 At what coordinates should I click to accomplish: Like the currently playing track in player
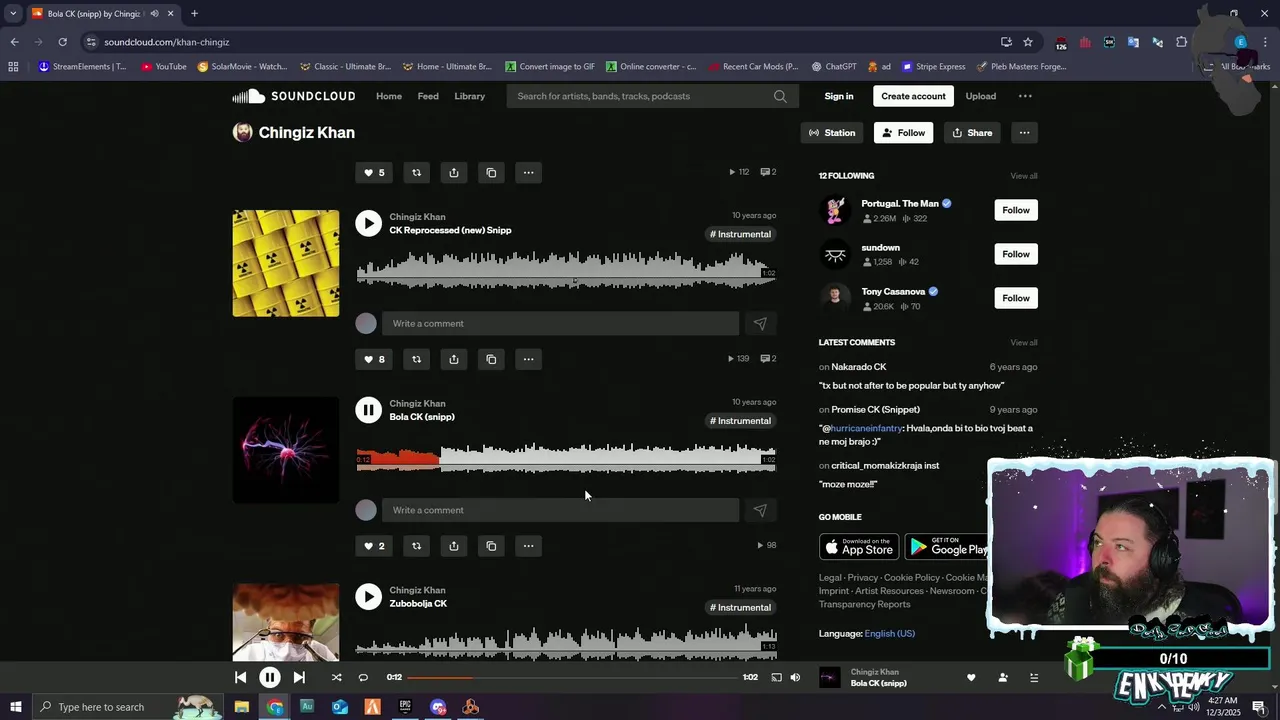[970, 677]
